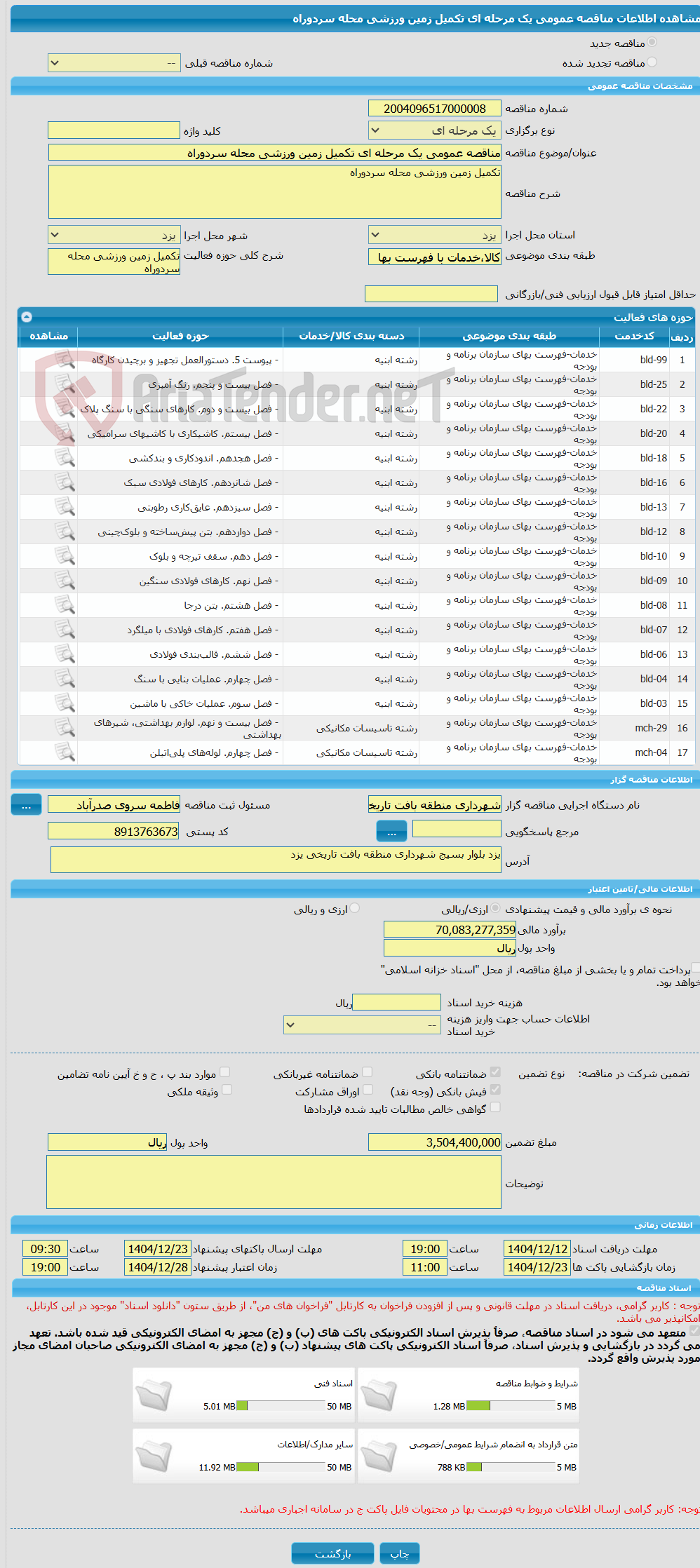Toggle اسناد خزانه اسلامی payment checkbox
The width and height of the screenshot is (700, 1568).
point(695,968)
